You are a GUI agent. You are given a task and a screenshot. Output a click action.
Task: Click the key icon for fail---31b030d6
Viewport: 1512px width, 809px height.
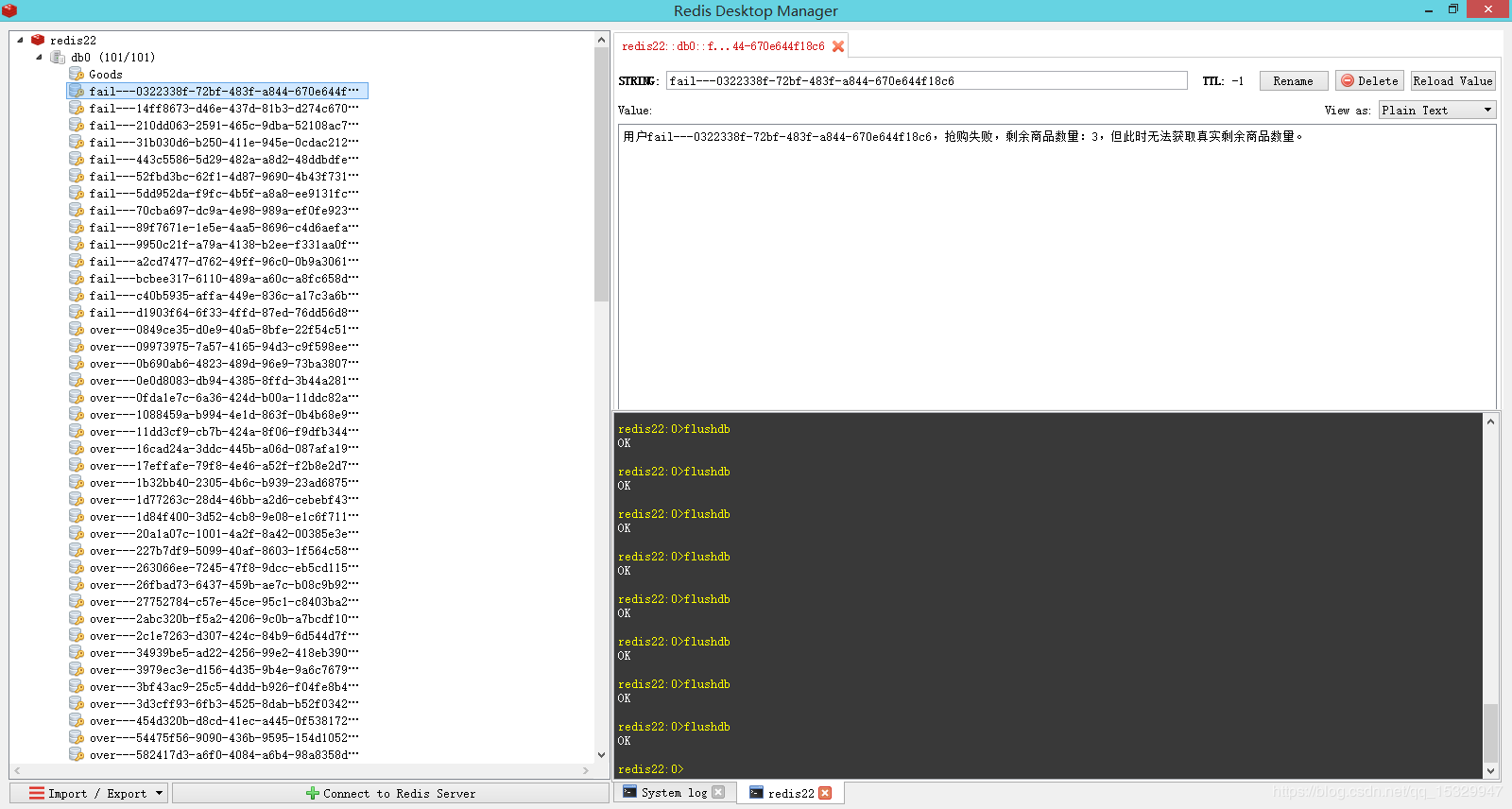[77, 142]
